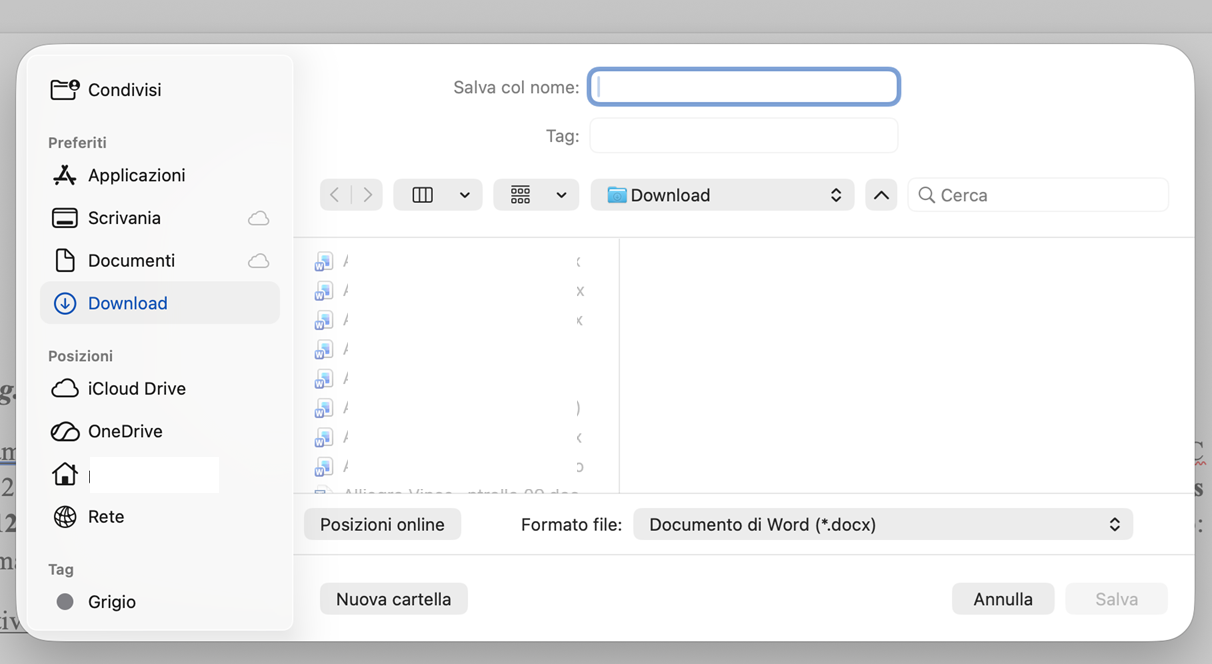The image size is (1212, 664).
Task: Go forward with the right arrow
Action: coord(367,195)
